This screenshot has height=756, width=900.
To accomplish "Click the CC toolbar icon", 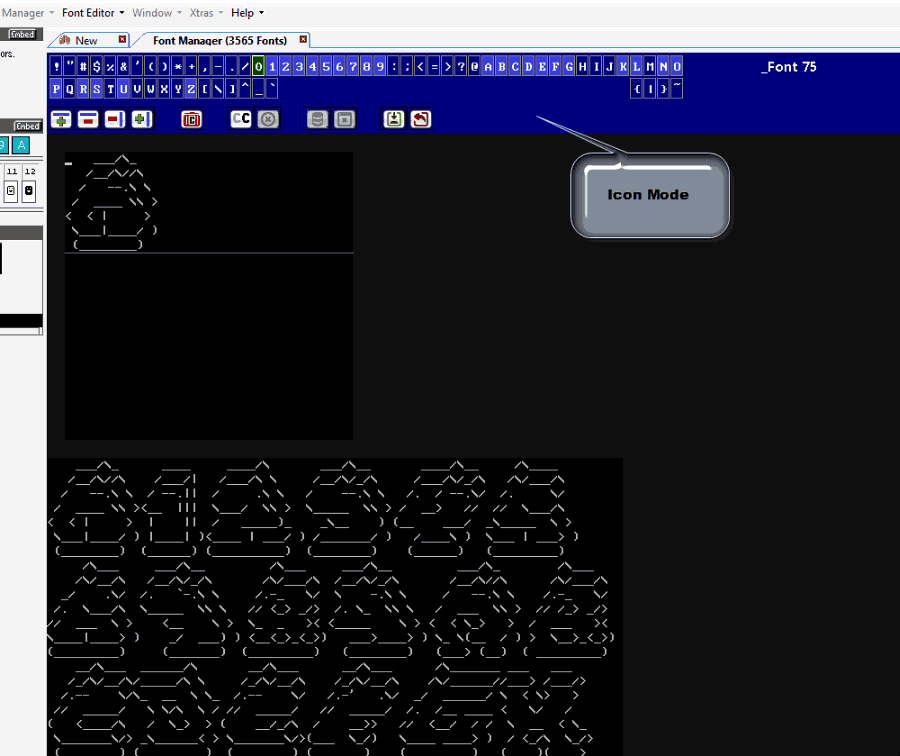I will (241, 119).
